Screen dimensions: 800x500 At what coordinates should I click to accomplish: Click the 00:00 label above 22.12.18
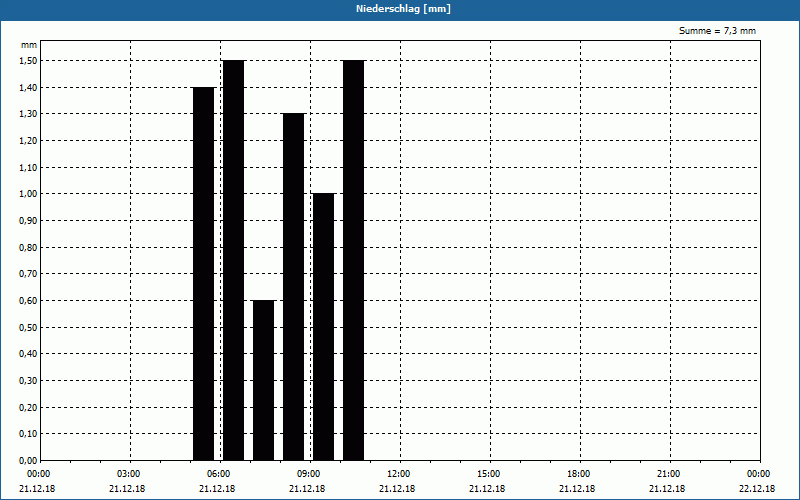759,474
